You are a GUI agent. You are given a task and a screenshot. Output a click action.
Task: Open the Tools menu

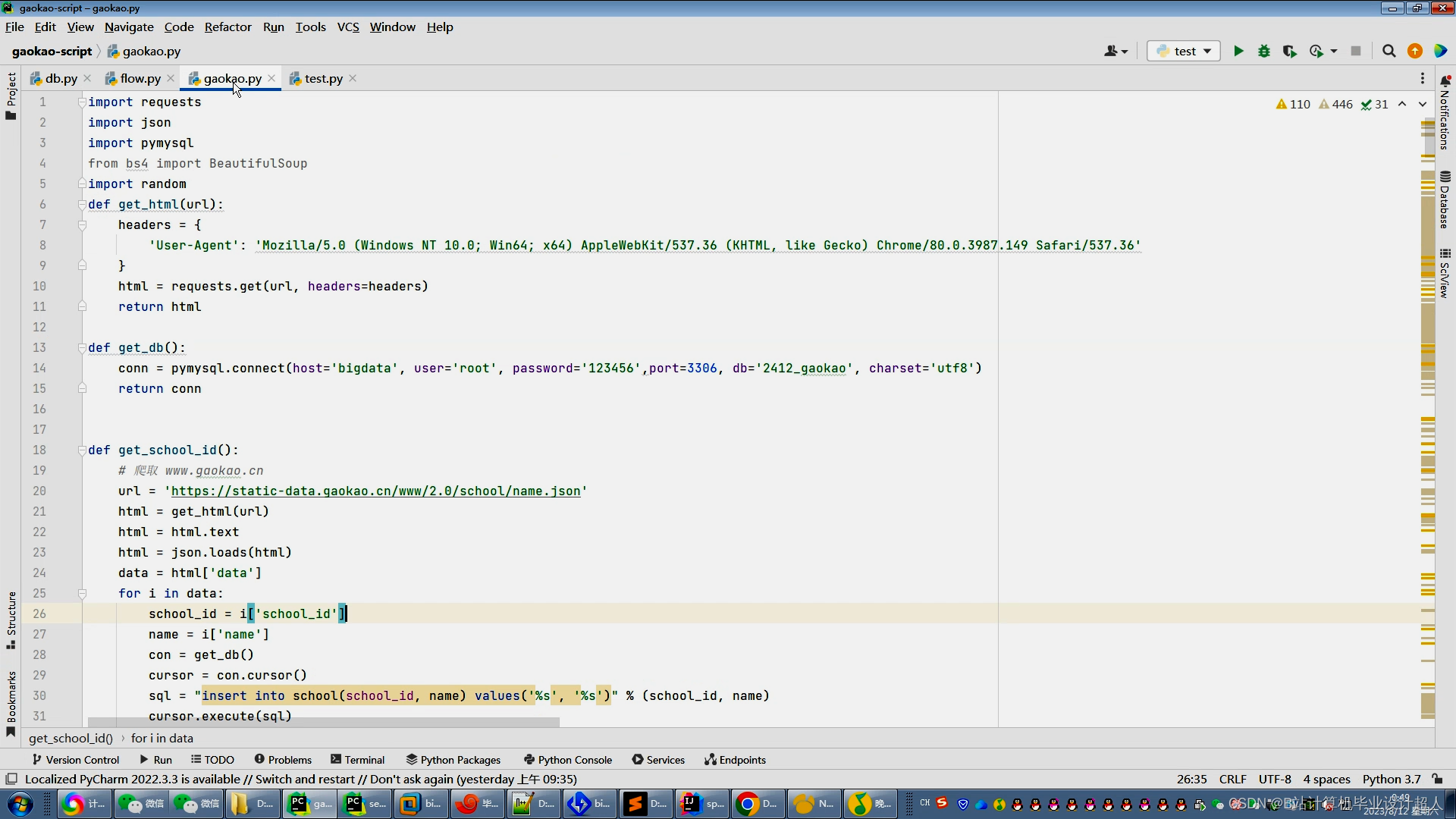(x=310, y=27)
